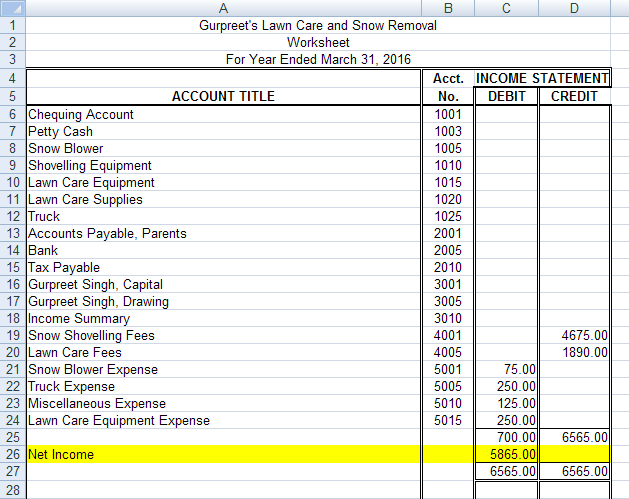
Task: Select the worksheet title cell with Gurpreet's Lawn Care
Action: click(318, 26)
